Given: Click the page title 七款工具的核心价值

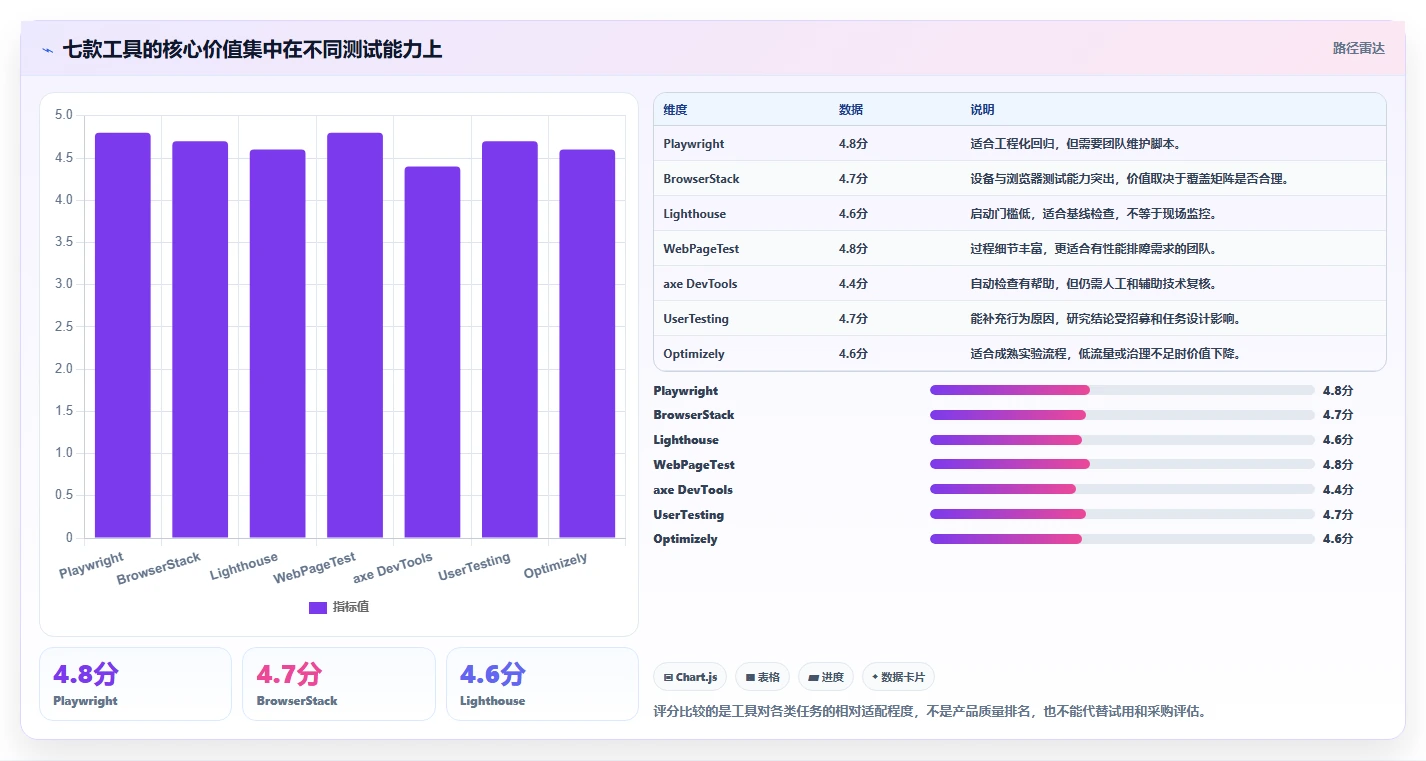Looking at the screenshot, I should click(252, 49).
